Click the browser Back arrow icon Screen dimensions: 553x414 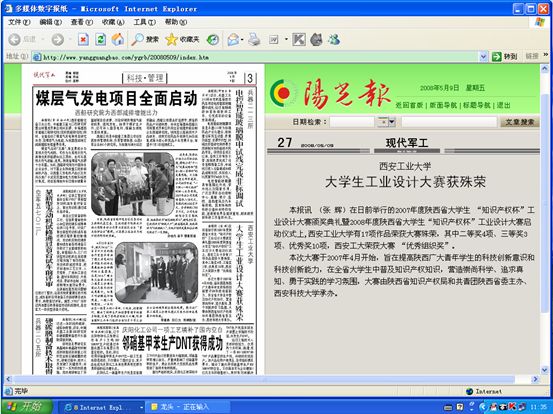[x=14, y=39]
